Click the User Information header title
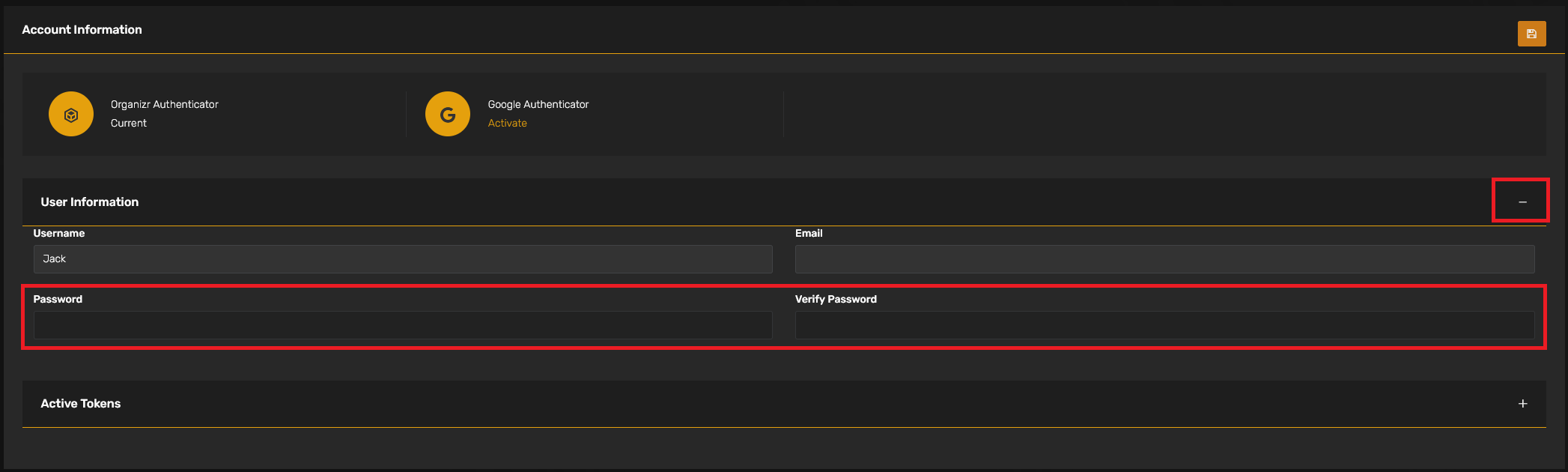Screen dimensions: 1568x472 coord(90,202)
